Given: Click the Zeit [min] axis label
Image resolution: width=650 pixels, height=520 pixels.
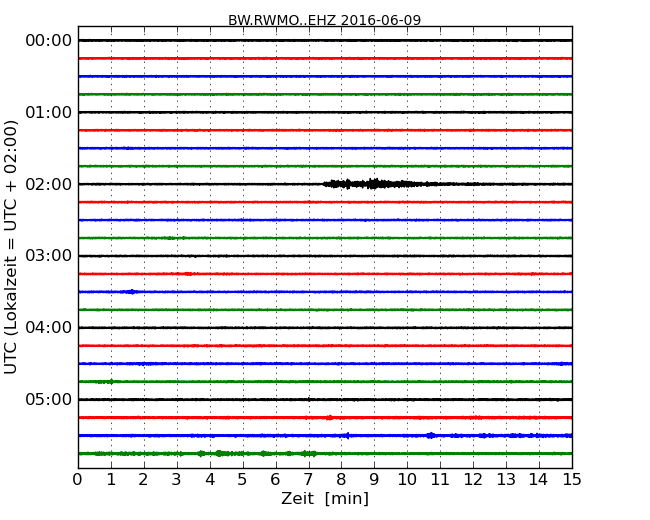Looking at the screenshot, I should click(325, 498).
